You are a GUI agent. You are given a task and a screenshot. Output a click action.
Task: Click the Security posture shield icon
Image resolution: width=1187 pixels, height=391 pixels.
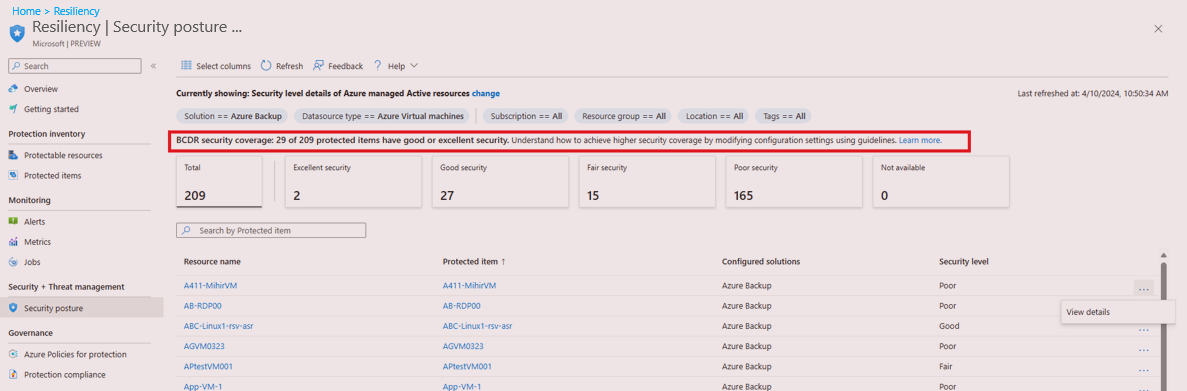14,308
